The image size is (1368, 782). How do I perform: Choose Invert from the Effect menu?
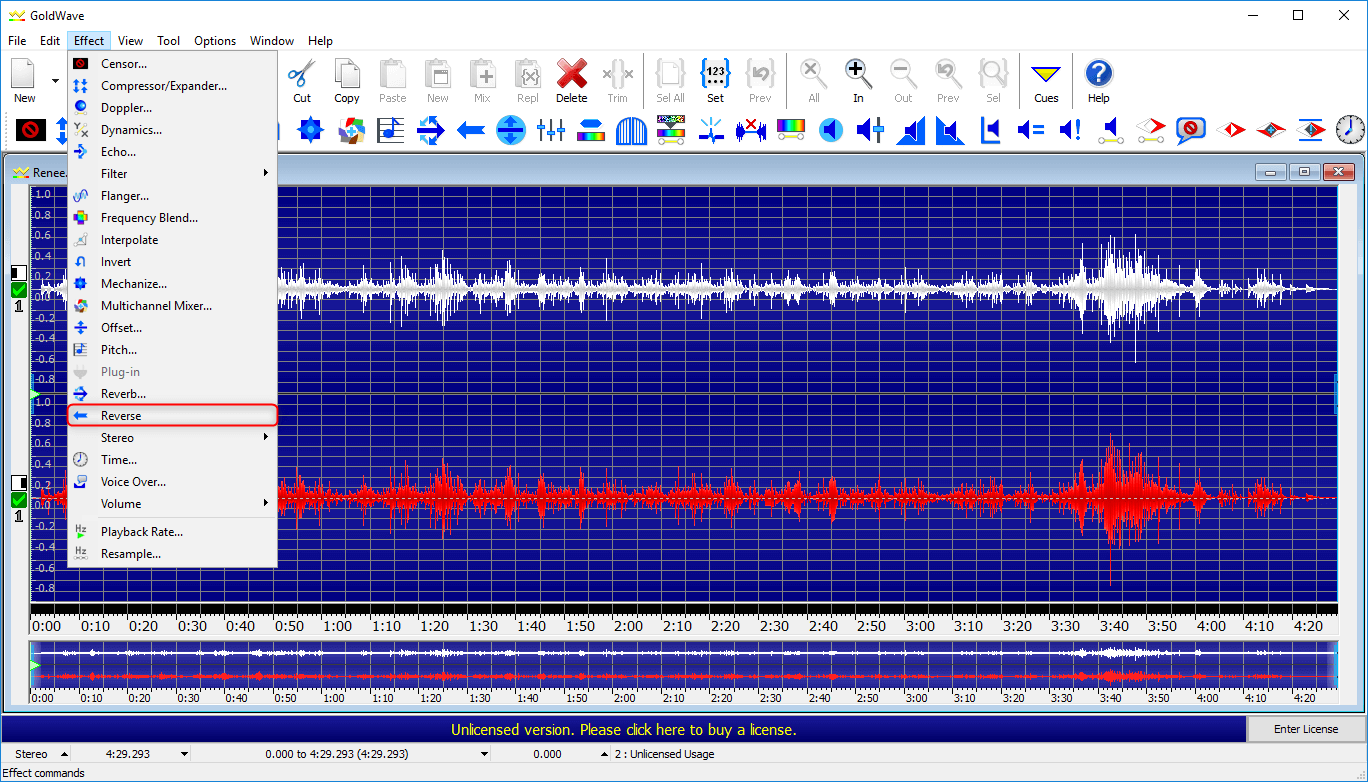(x=172, y=262)
